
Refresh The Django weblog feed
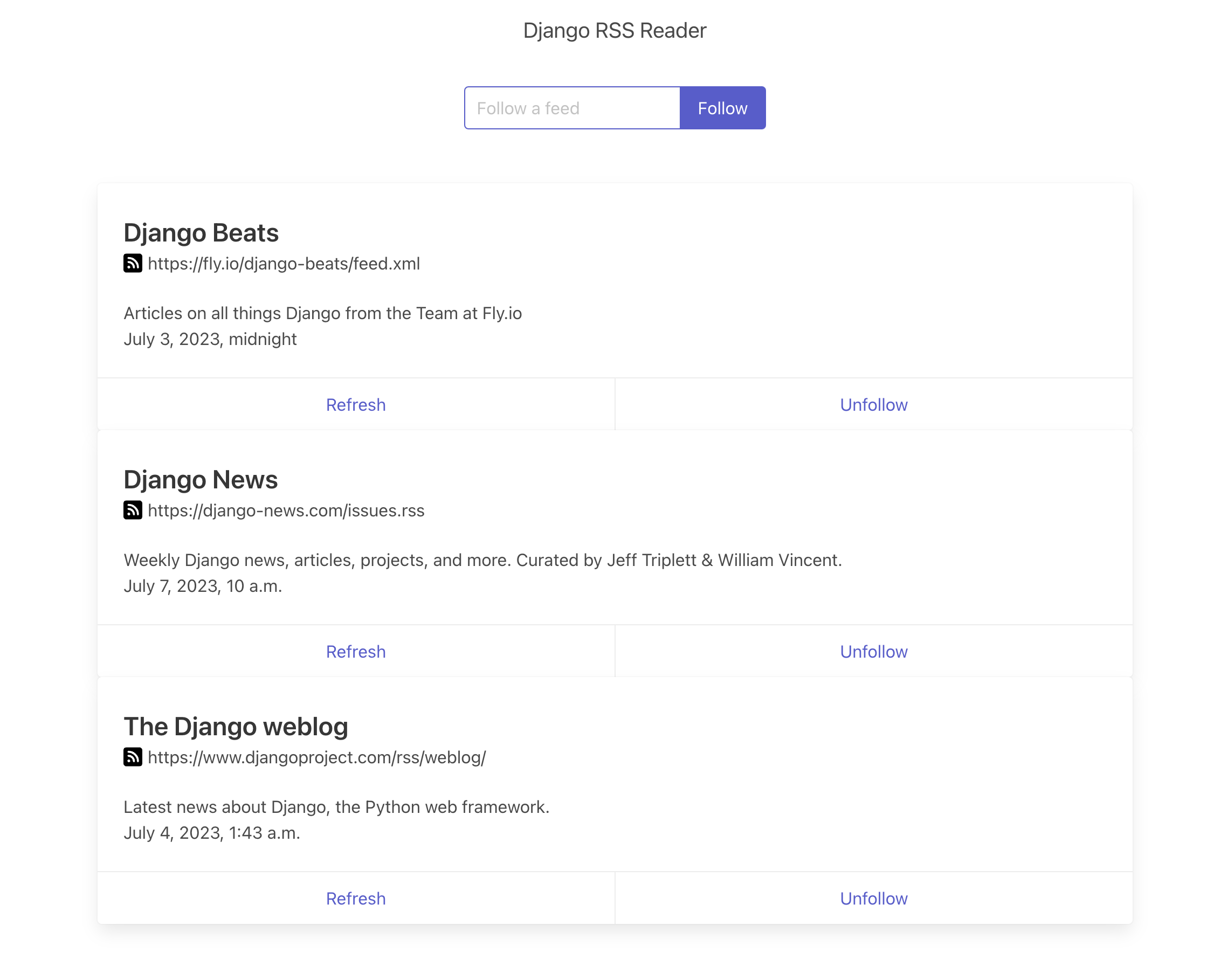point(355,898)
